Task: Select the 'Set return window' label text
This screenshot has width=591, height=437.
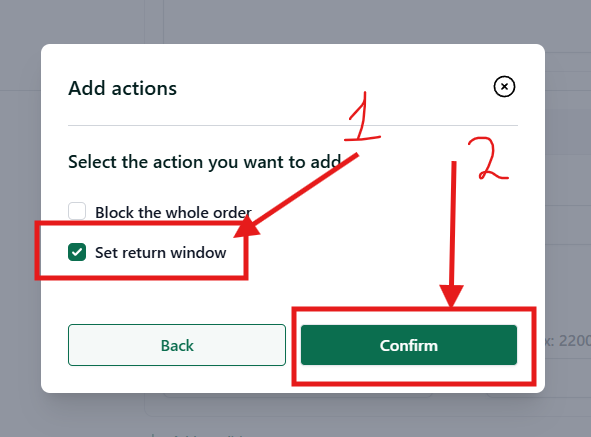Action: click(x=161, y=252)
